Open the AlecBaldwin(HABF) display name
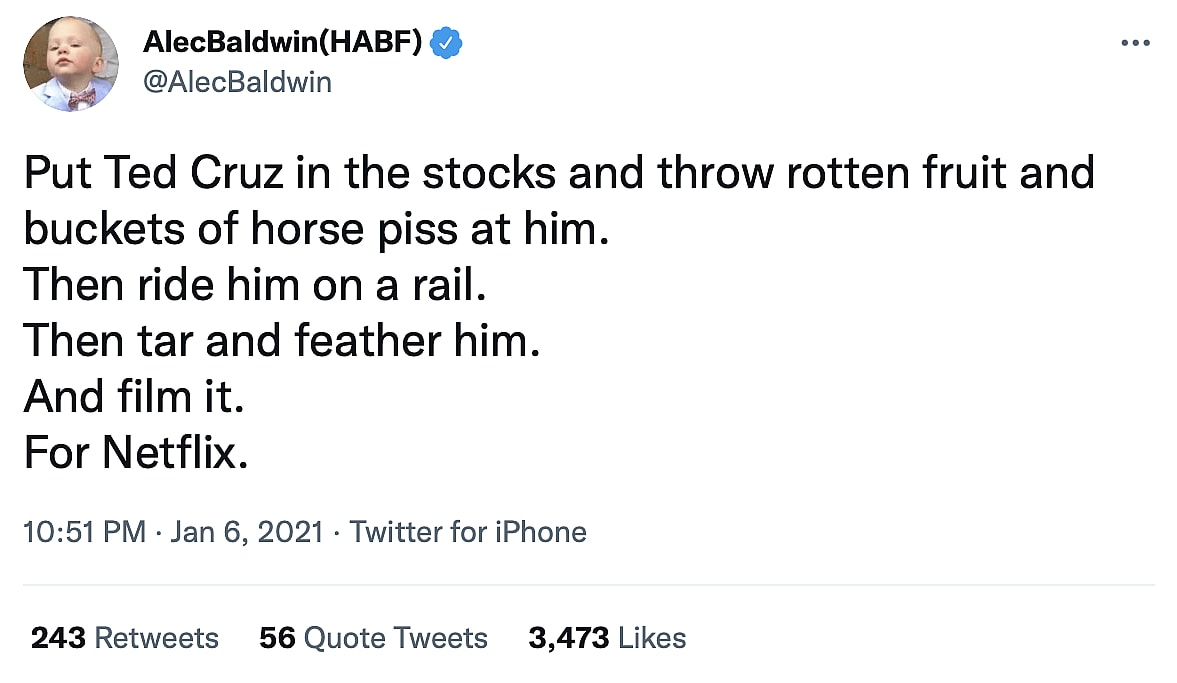 (x=284, y=44)
